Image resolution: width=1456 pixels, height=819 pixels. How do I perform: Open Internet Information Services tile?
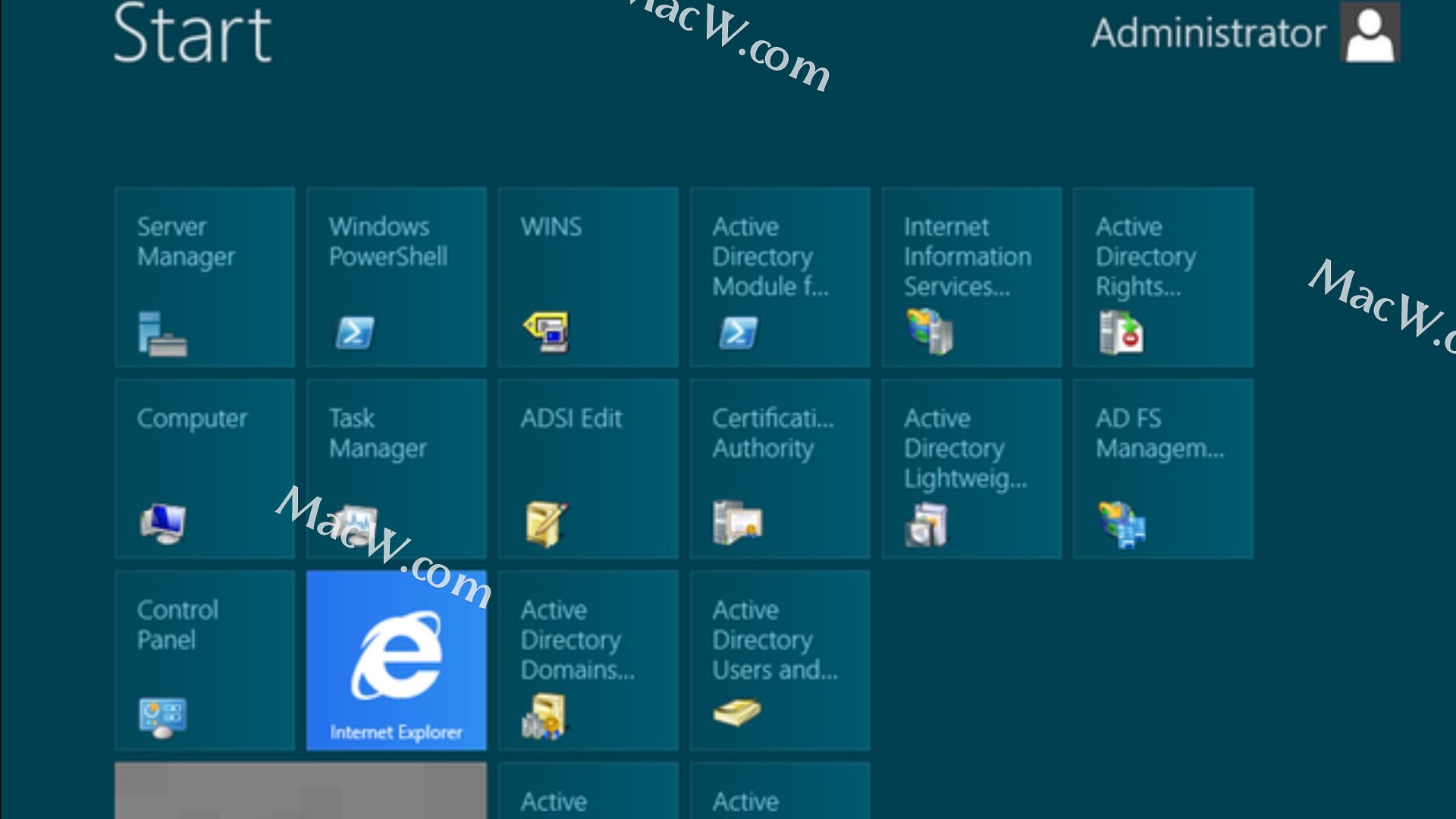click(x=971, y=278)
